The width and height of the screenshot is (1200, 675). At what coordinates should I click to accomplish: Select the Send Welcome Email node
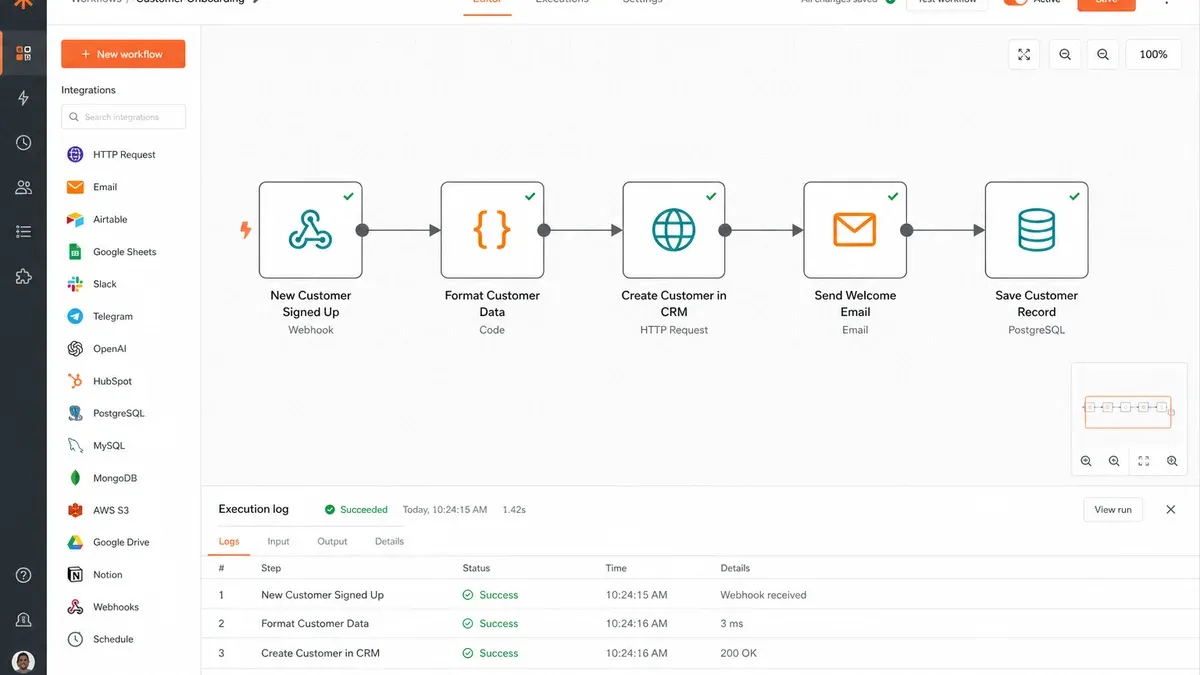(855, 230)
